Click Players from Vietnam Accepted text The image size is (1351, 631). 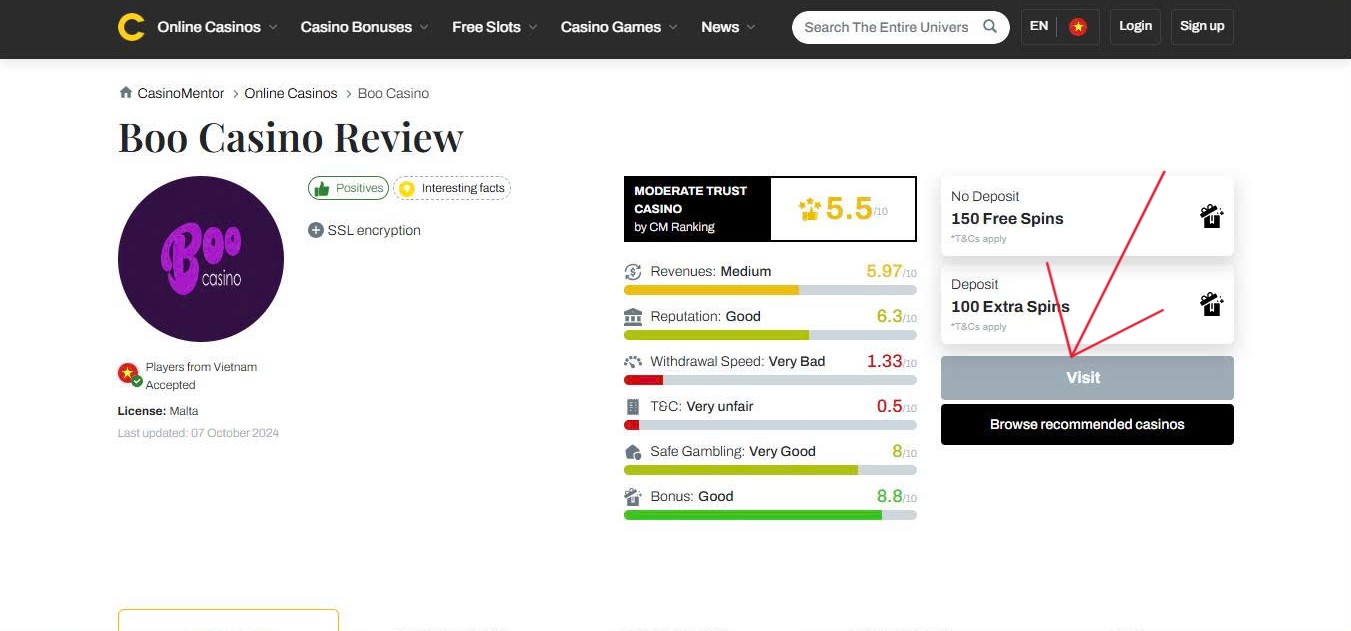pos(201,376)
